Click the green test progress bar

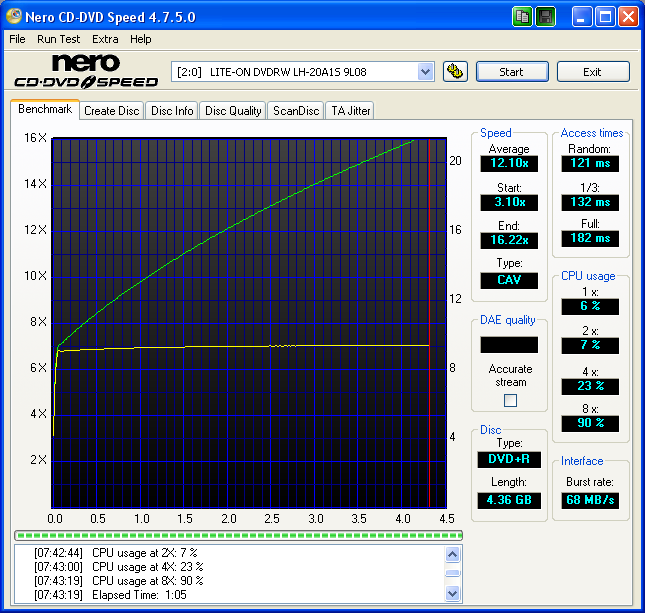tap(239, 535)
